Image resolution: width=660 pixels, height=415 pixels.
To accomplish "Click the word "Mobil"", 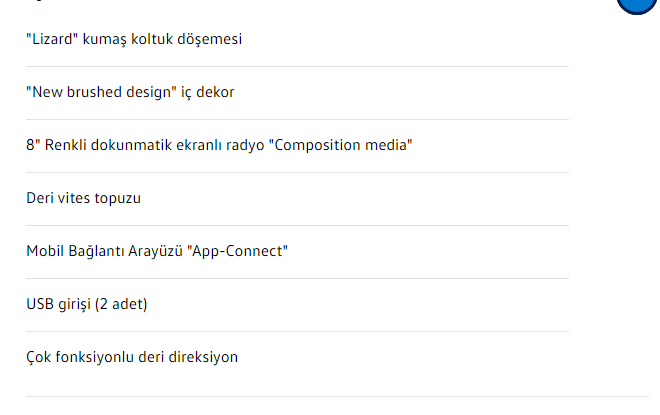I will [44, 251].
